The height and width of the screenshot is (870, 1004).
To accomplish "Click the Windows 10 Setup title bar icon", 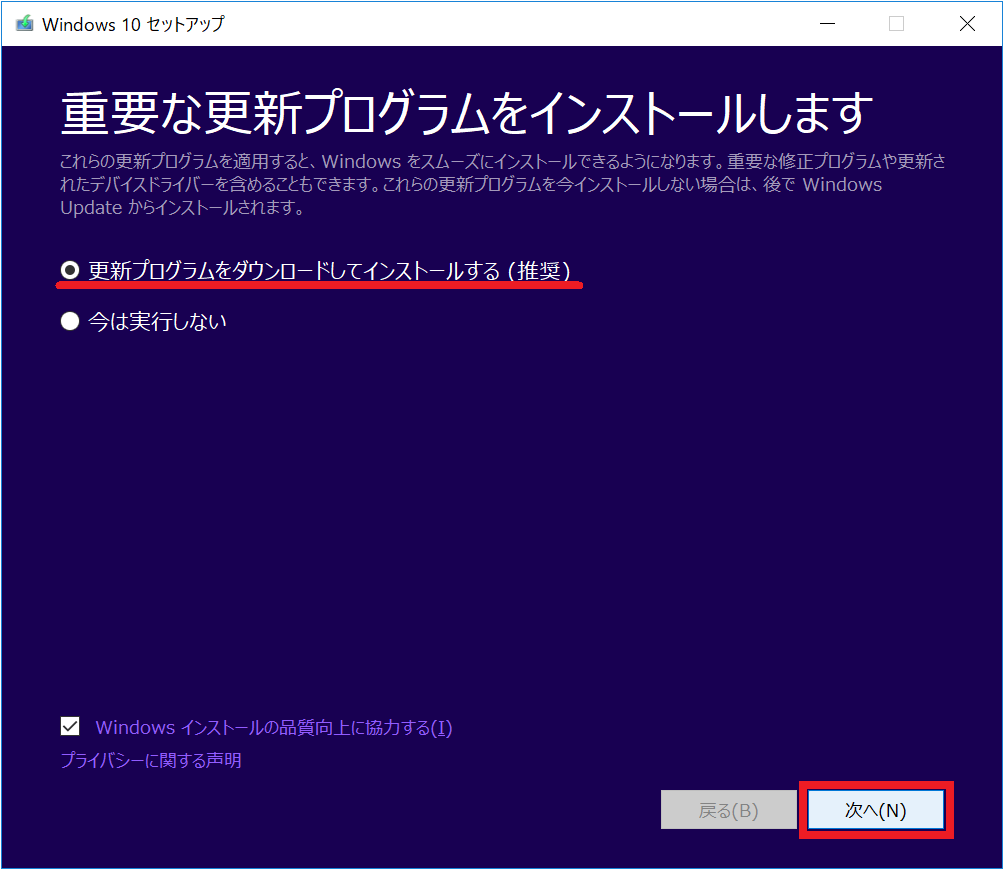I will [x=24, y=24].
